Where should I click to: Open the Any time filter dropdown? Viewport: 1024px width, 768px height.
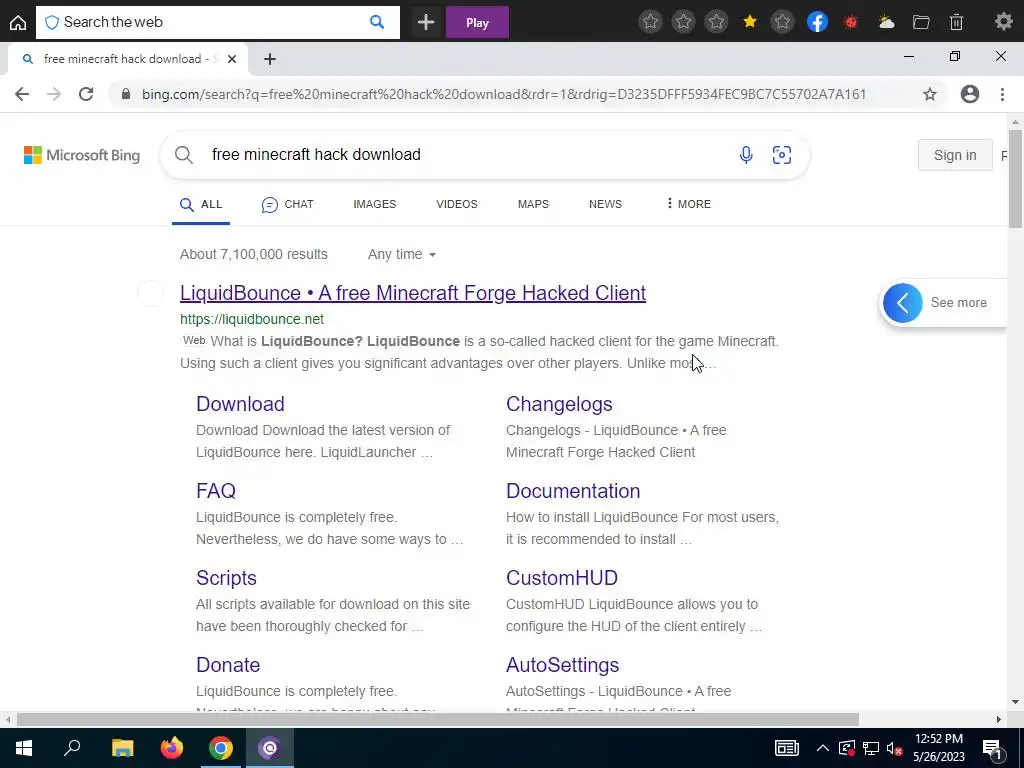tap(402, 254)
